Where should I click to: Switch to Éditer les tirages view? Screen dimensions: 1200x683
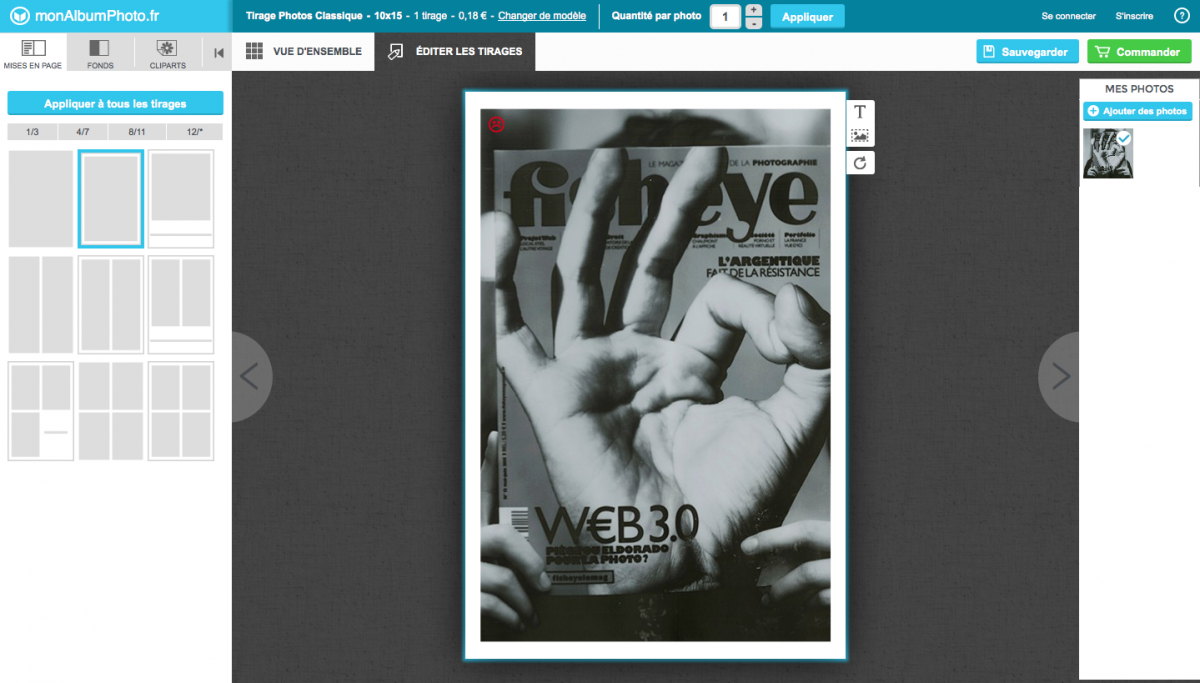[455, 51]
